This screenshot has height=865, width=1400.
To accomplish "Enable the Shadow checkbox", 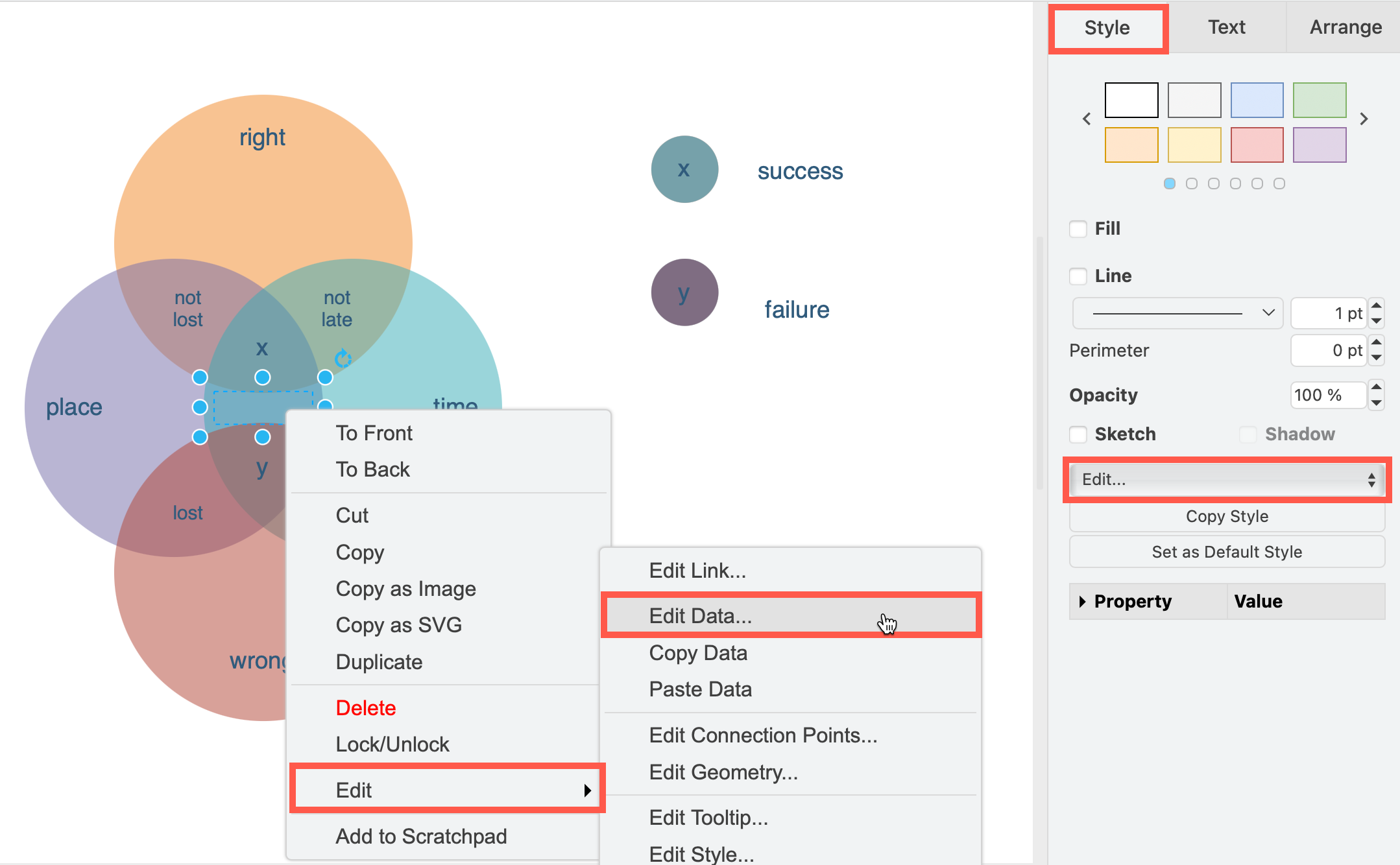I will 1247,434.
